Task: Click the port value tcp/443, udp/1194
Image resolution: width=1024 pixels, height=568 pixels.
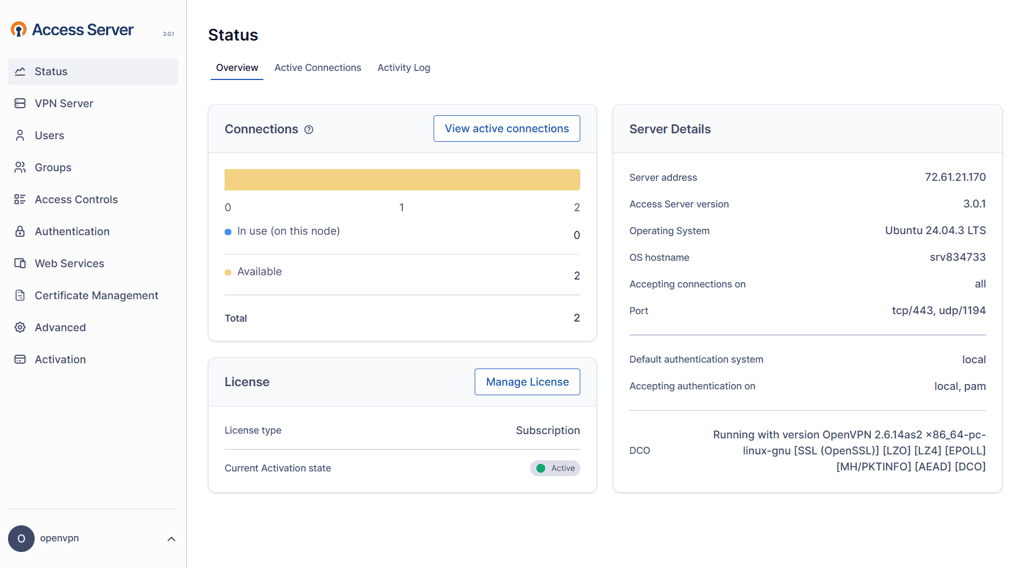Action: tap(939, 311)
